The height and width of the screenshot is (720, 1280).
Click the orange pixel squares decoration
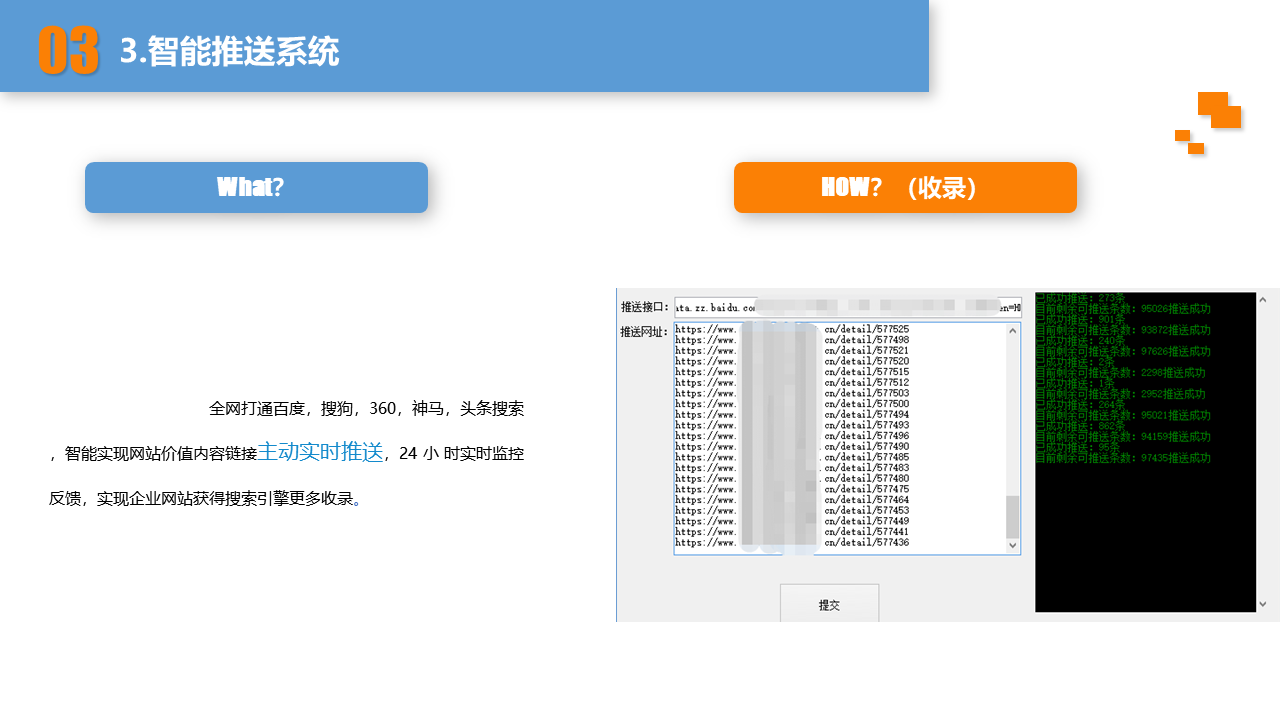pyautogui.click(x=1210, y=122)
